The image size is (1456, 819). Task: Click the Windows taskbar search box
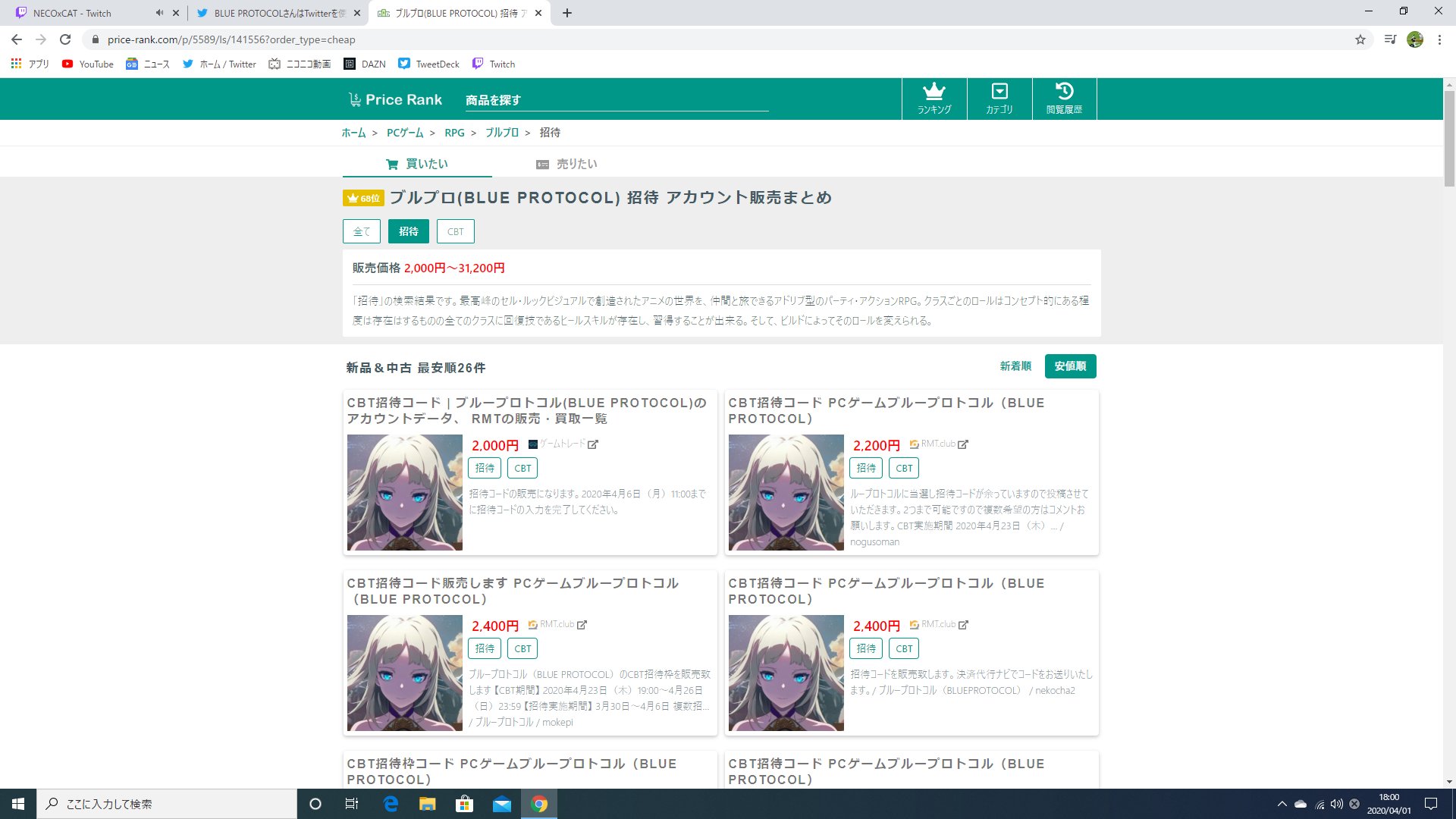(167, 804)
